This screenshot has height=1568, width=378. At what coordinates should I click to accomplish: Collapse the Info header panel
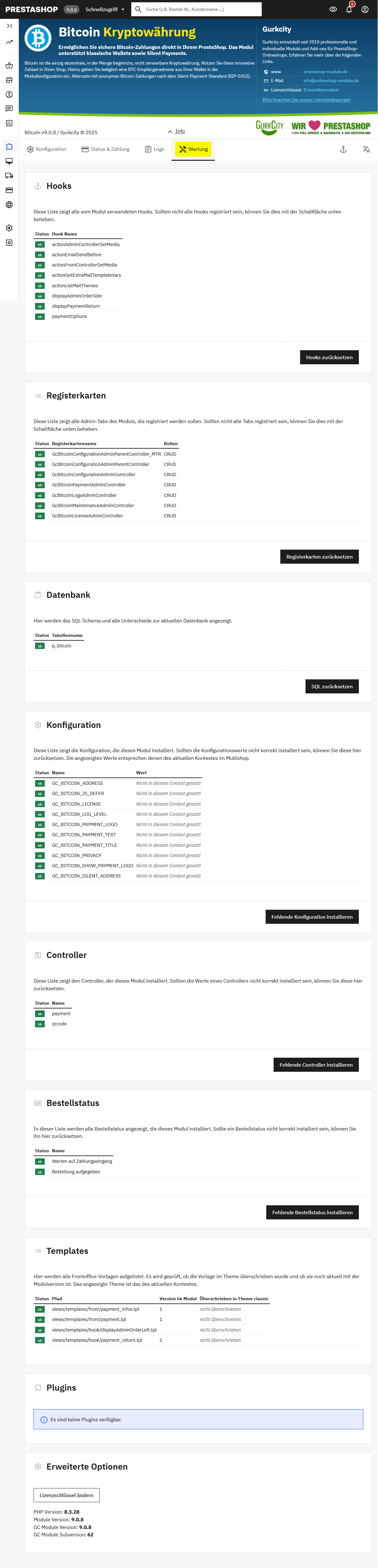[176, 131]
